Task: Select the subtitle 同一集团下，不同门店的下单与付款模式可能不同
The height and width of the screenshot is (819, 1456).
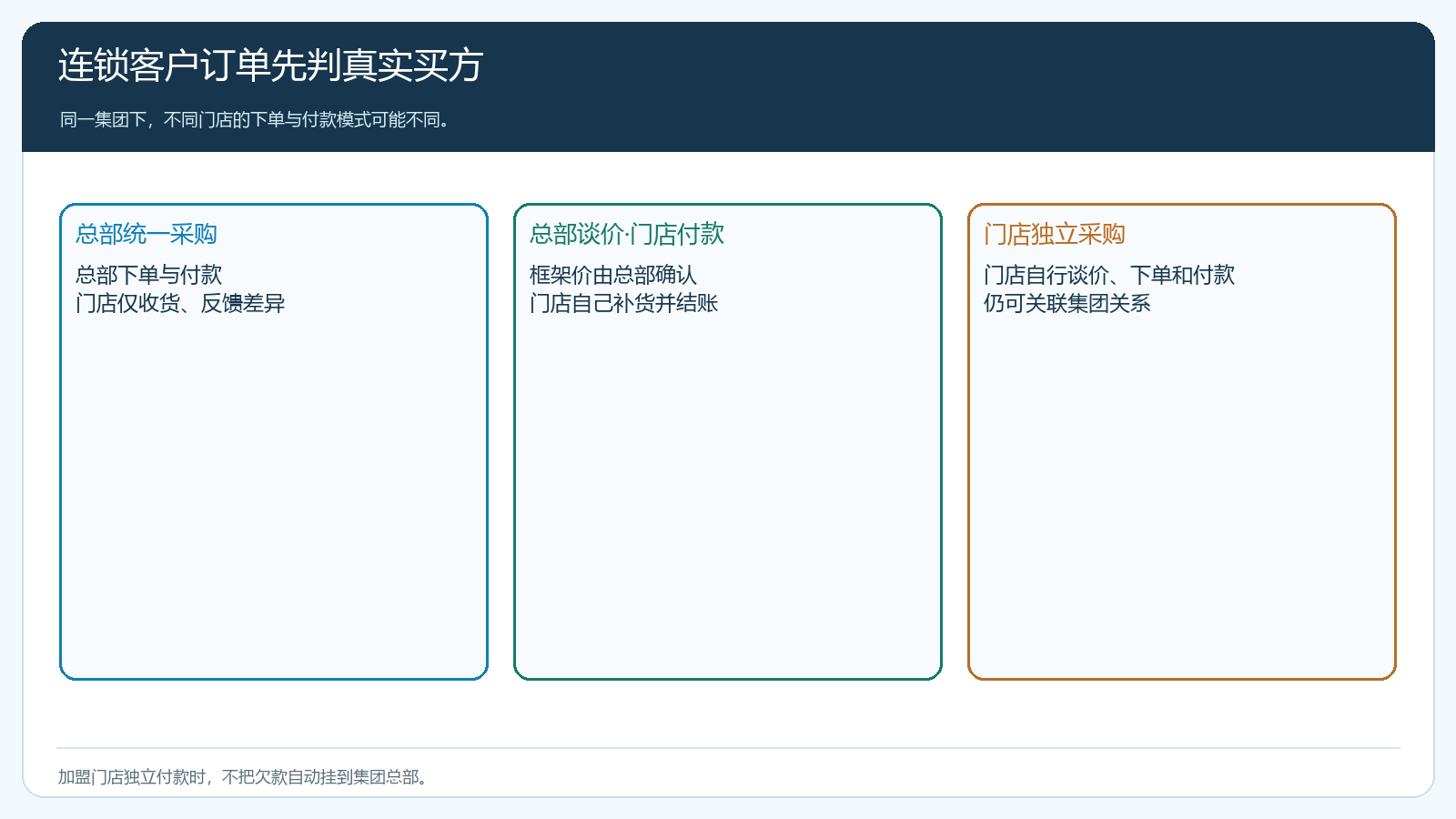Action: pos(255,120)
